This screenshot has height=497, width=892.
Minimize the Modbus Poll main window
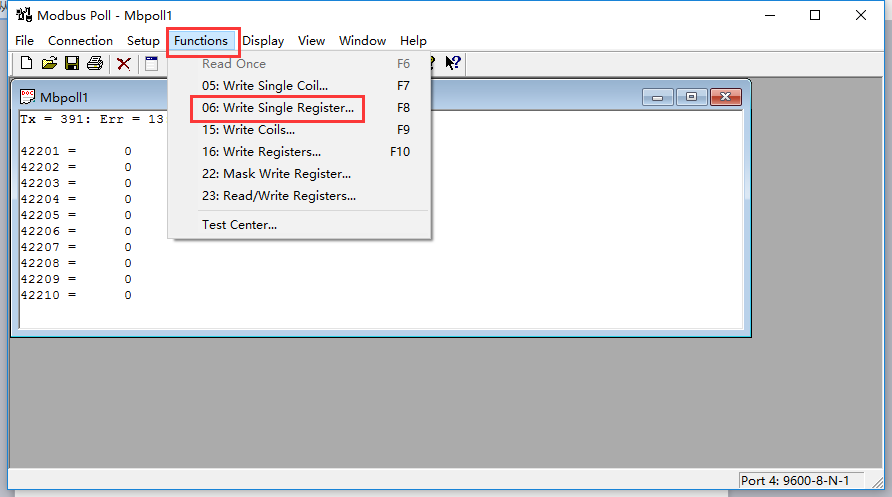[x=770, y=15]
